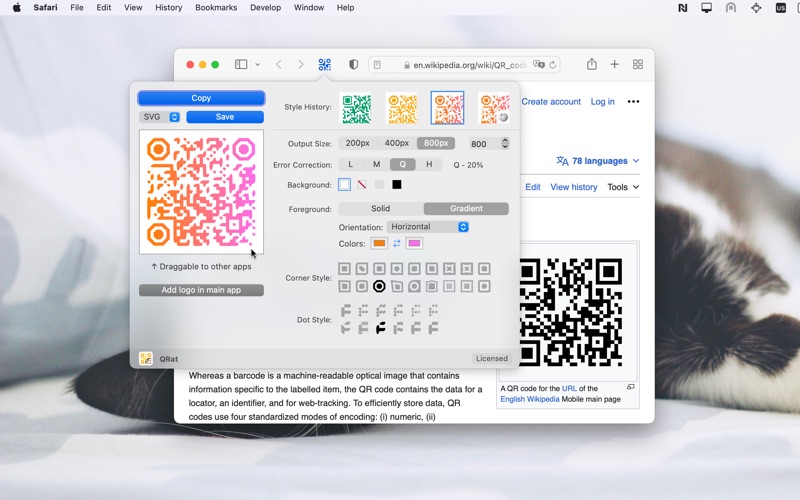The image size is (800, 500).
Task: Click the Log in link
Action: (603, 102)
